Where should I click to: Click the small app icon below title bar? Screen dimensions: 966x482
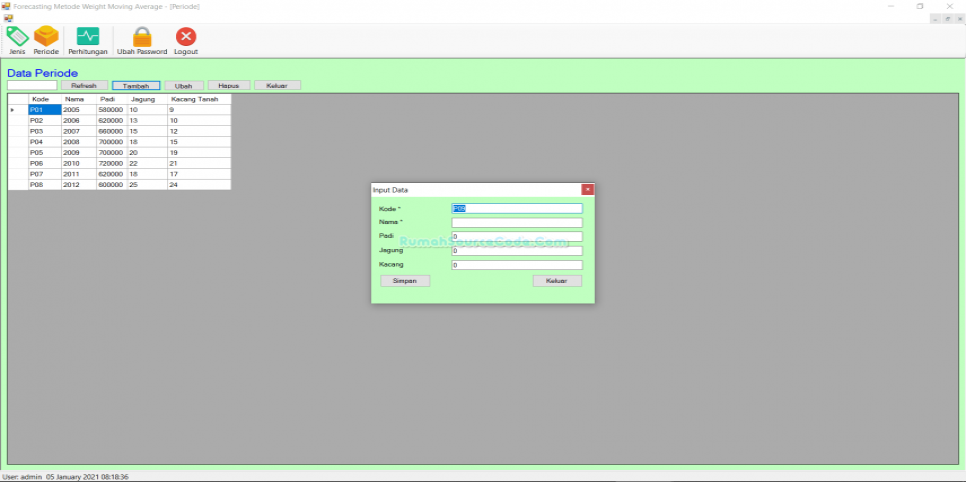(8, 18)
